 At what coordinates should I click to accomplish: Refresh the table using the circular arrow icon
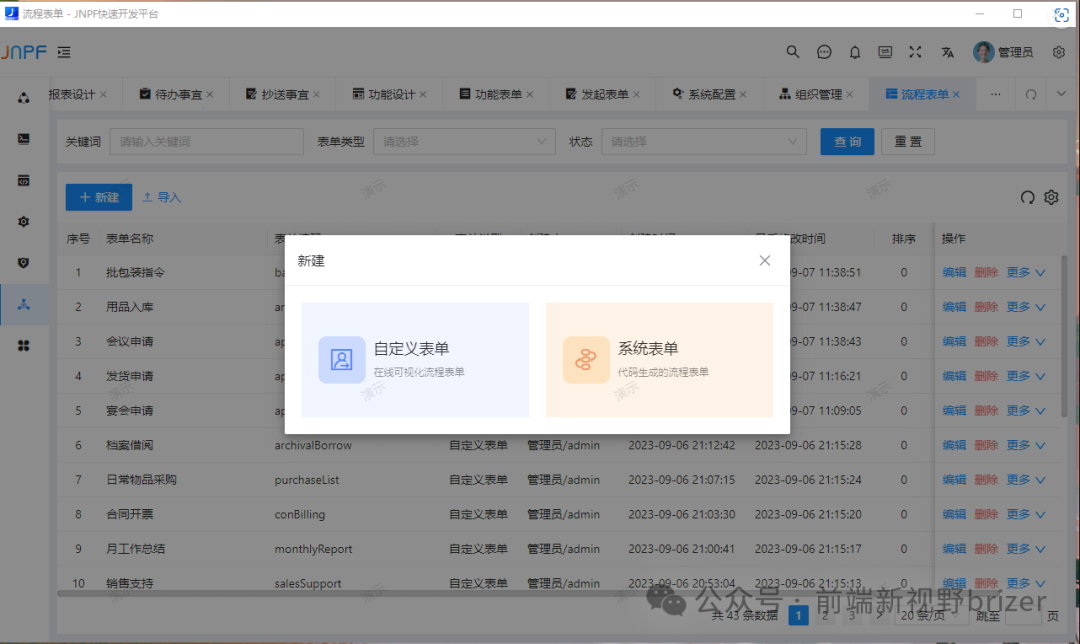(1027, 197)
